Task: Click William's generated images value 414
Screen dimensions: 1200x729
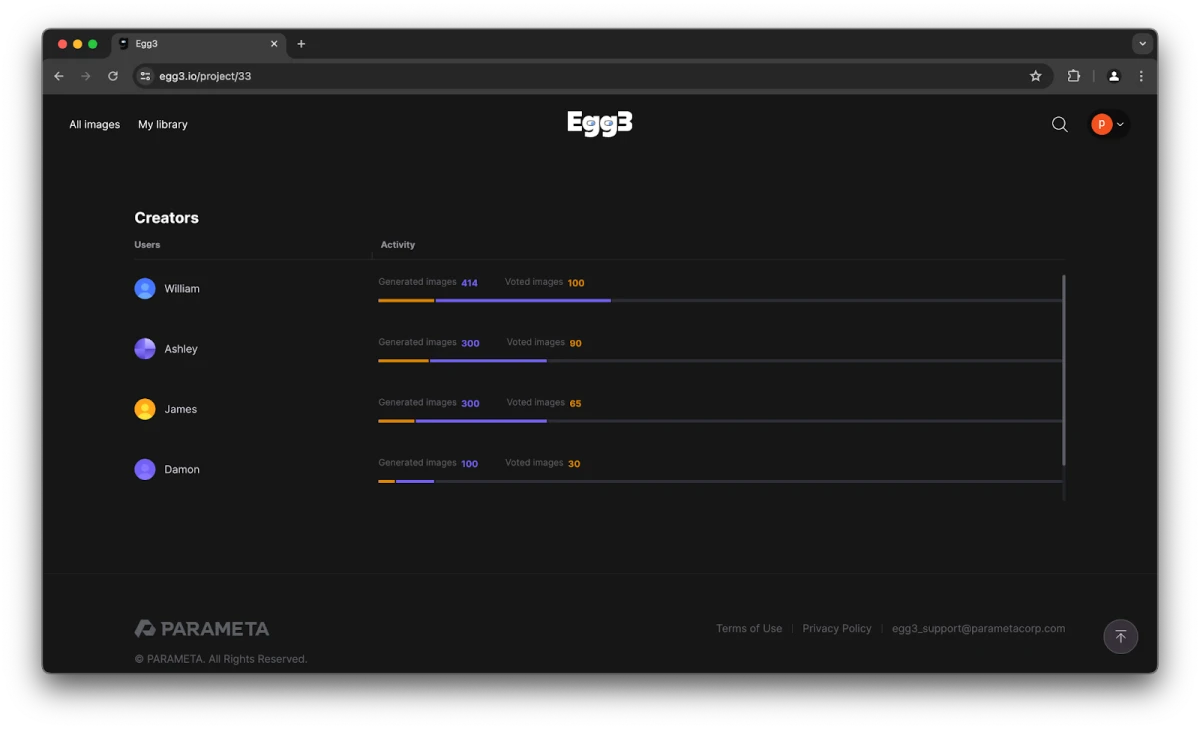Action: [469, 283]
